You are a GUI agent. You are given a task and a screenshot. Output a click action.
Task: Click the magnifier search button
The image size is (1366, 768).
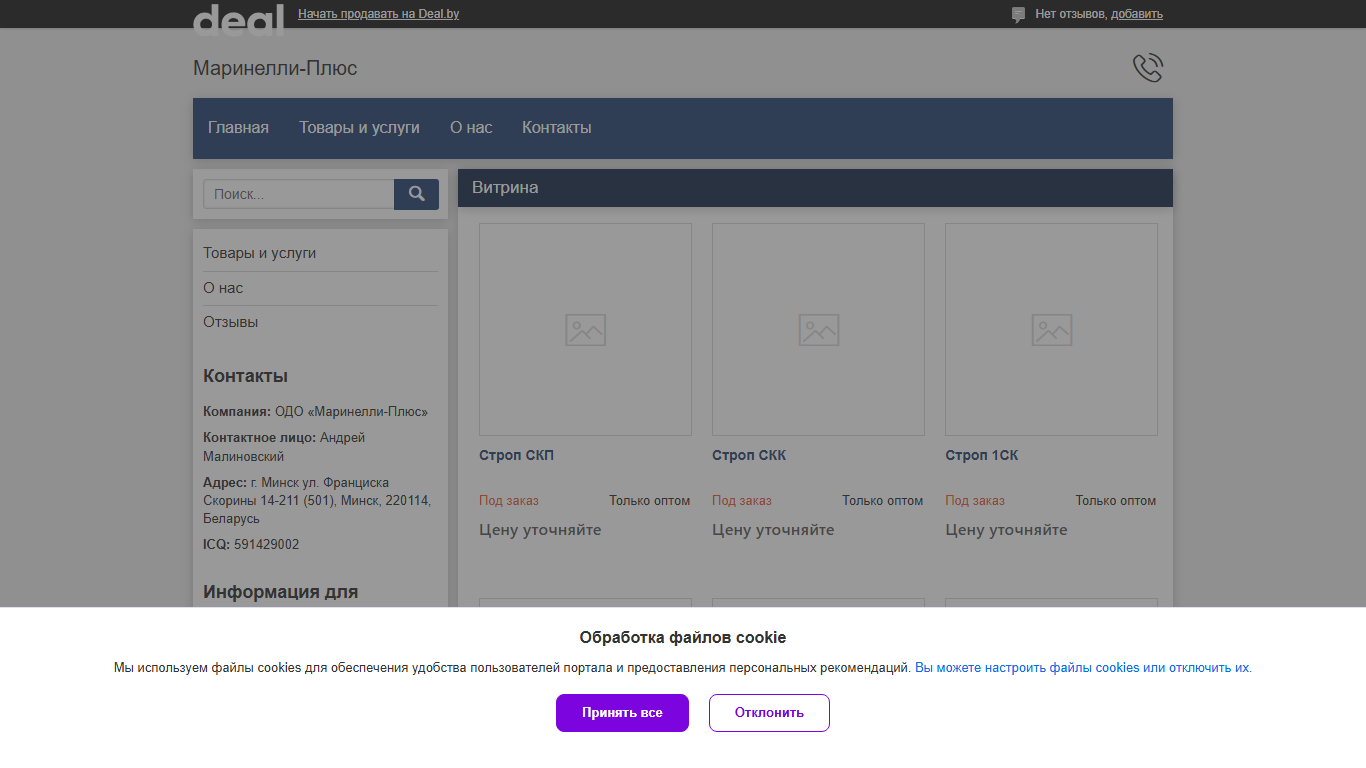tap(417, 194)
